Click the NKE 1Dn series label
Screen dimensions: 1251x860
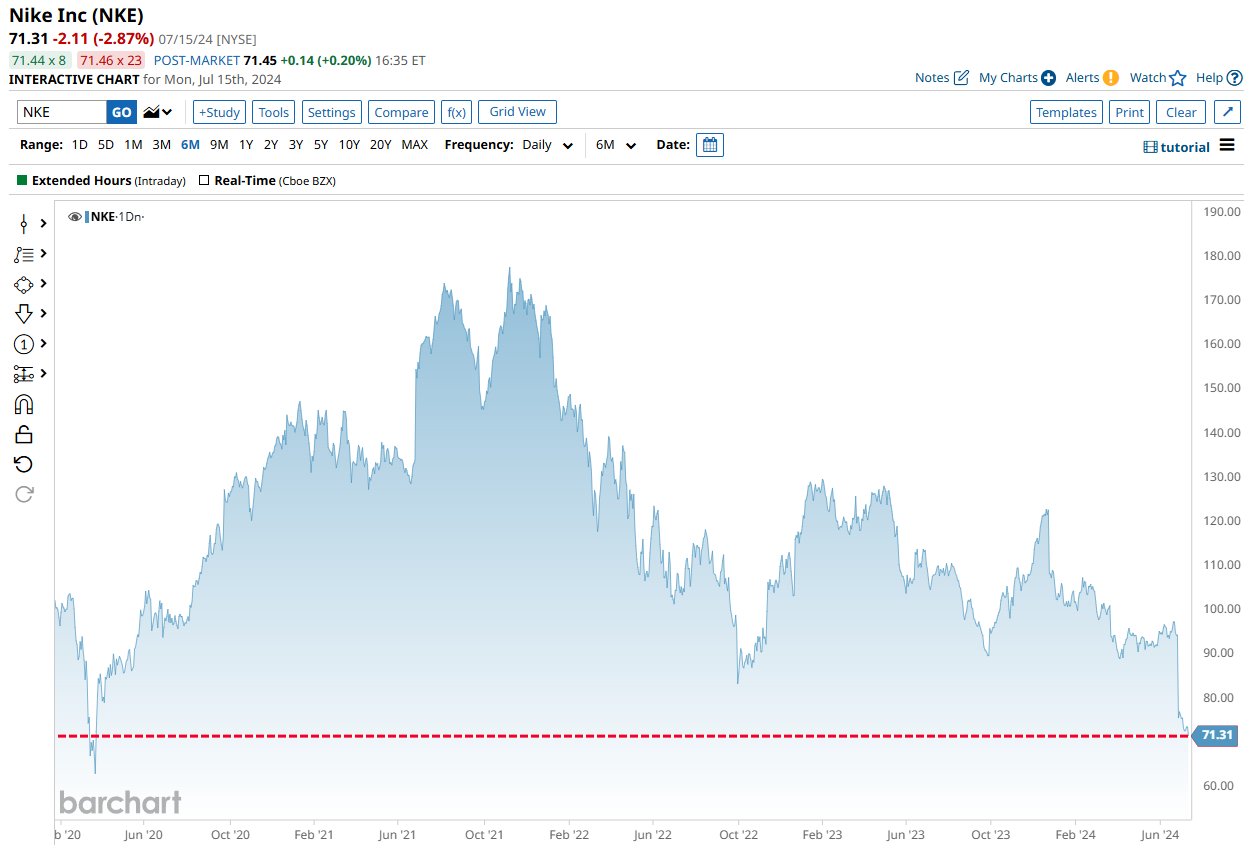pos(117,217)
